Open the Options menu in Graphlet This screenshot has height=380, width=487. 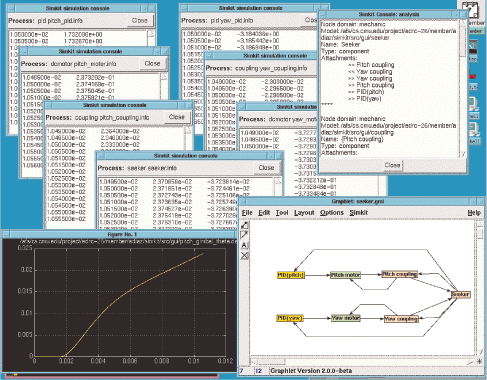[x=332, y=213]
